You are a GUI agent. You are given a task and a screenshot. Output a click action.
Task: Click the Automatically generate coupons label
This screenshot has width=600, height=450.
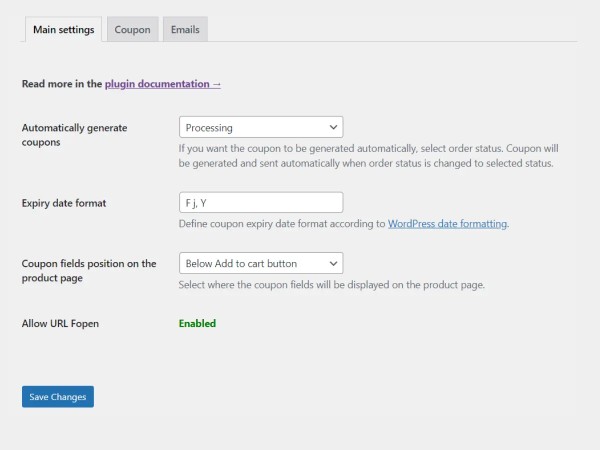click(74, 135)
